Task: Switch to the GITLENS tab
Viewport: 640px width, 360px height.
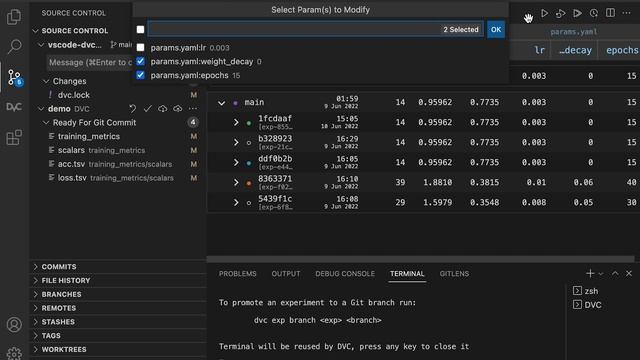Action: pos(454,273)
